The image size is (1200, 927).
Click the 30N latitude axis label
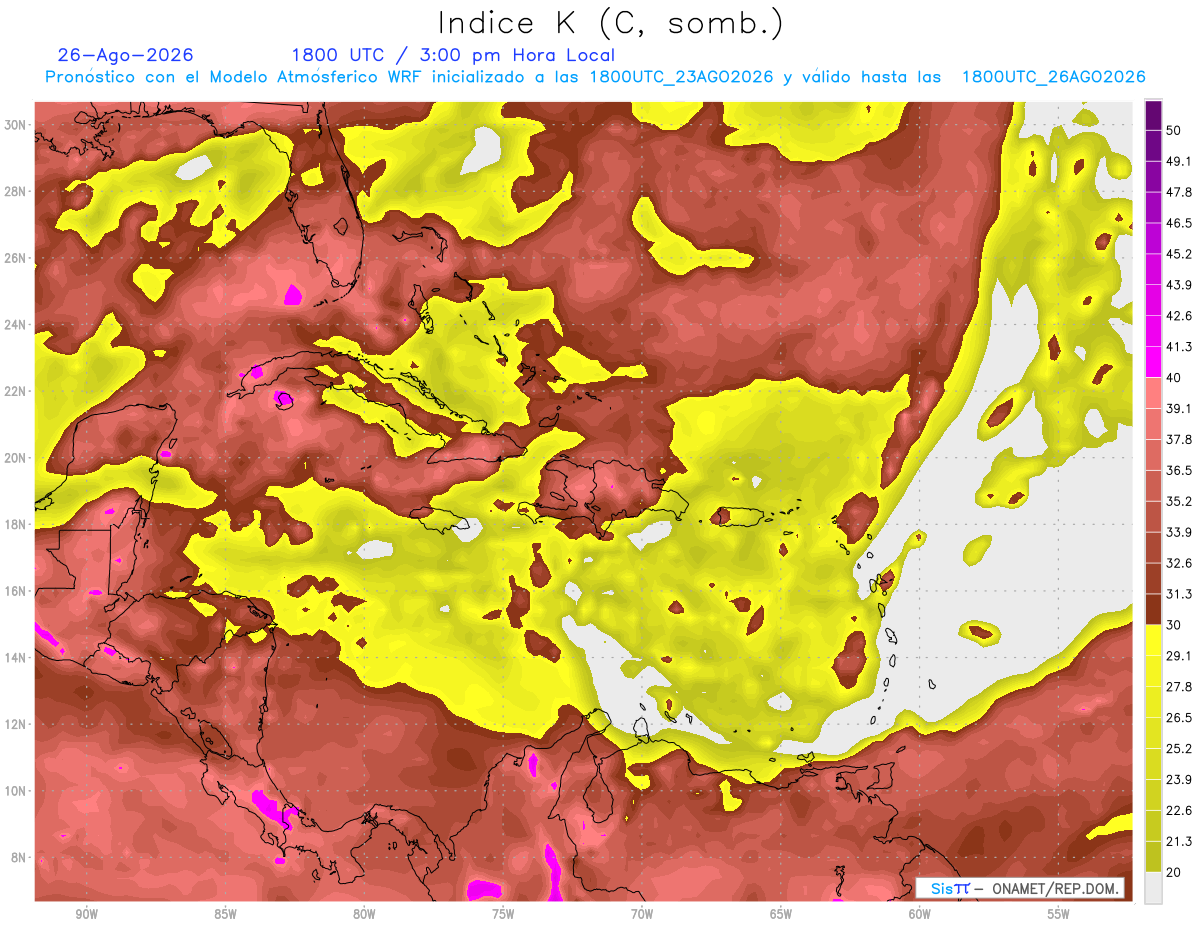(17, 124)
